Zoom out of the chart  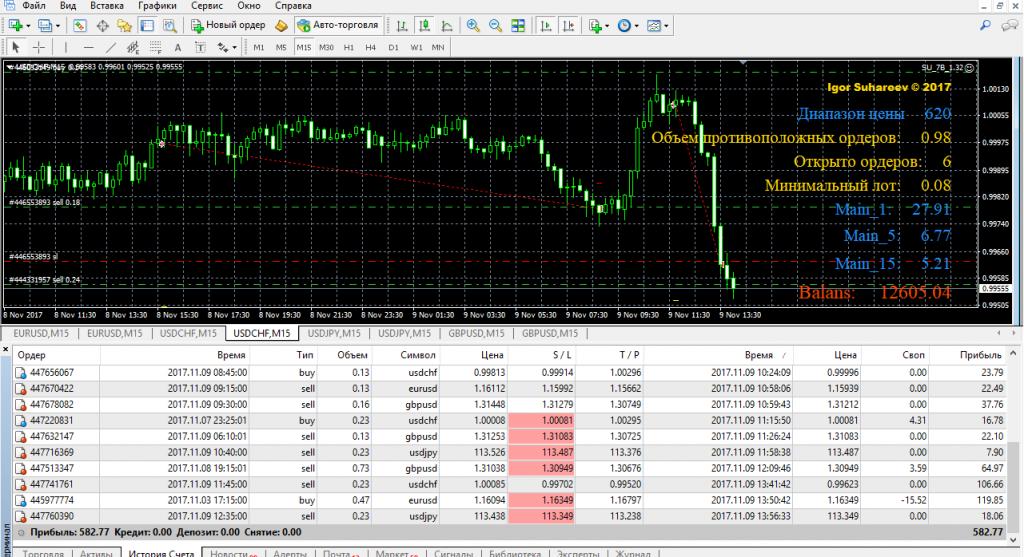(493, 25)
